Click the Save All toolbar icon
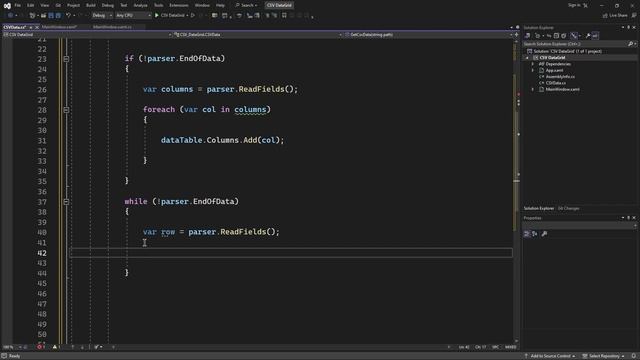Screen dimensions: 640x360 pos(58,16)
